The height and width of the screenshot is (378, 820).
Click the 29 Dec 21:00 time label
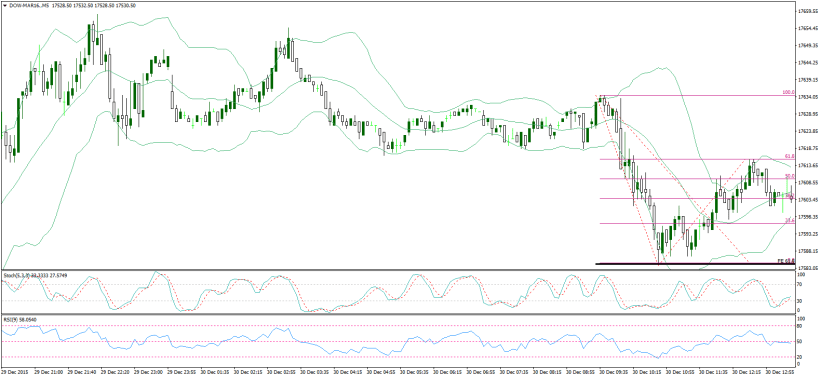(49, 373)
